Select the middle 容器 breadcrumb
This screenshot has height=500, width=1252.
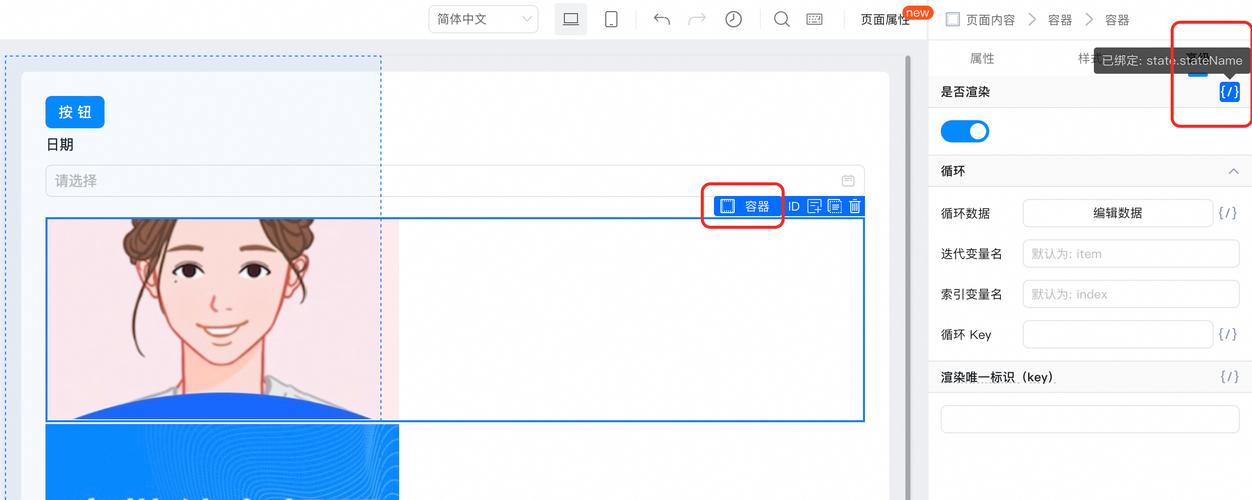(x=1059, y=20)
